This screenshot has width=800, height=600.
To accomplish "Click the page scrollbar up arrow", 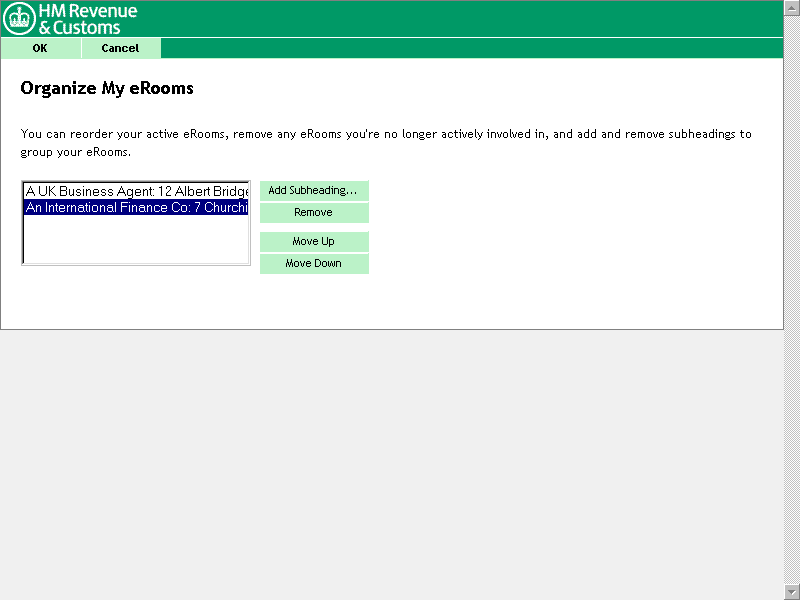I will click(x=792, y=7).
